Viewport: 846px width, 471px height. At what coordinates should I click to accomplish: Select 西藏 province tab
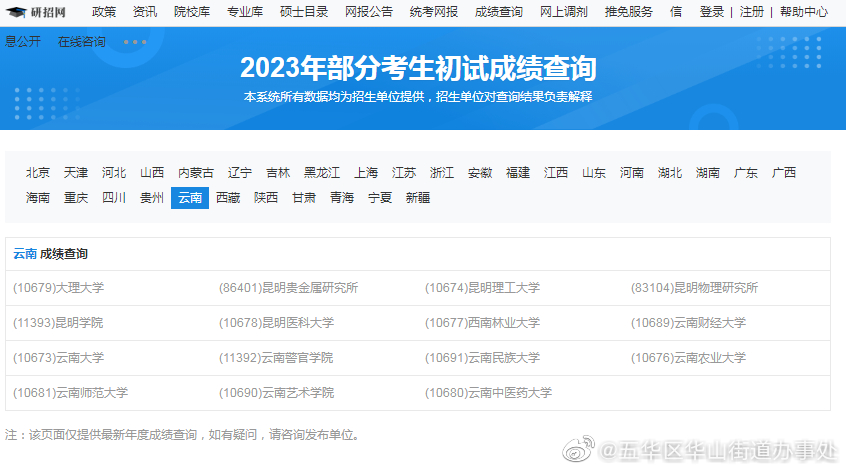228,198
